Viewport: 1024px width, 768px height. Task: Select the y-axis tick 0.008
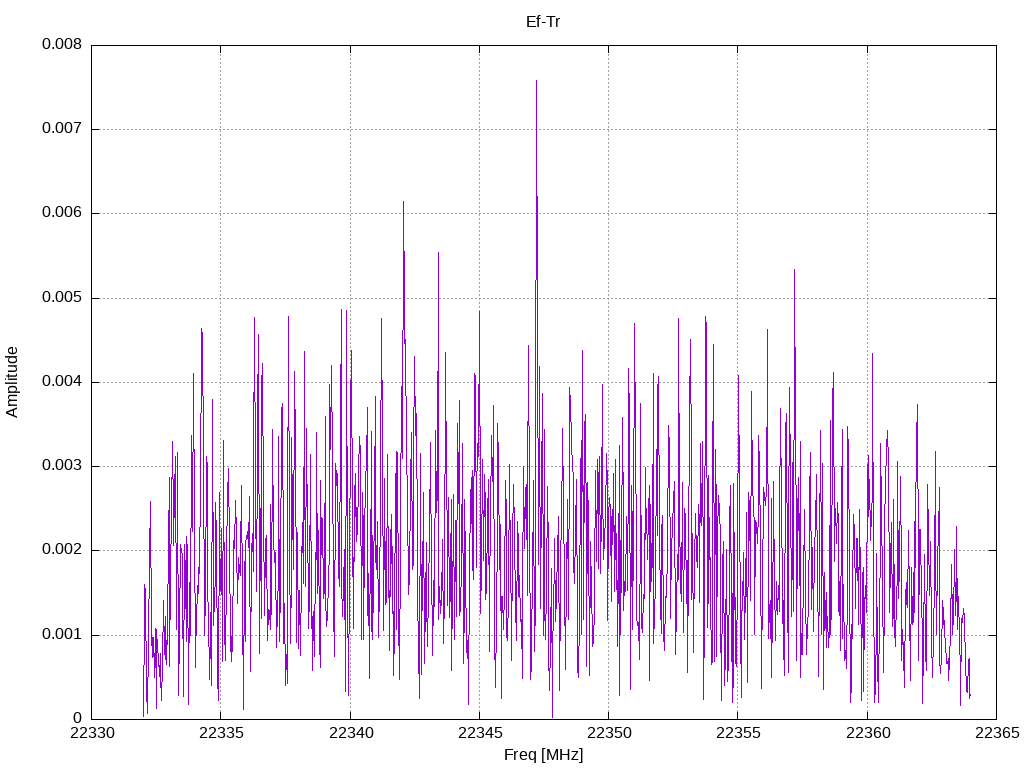click(62, 44)
